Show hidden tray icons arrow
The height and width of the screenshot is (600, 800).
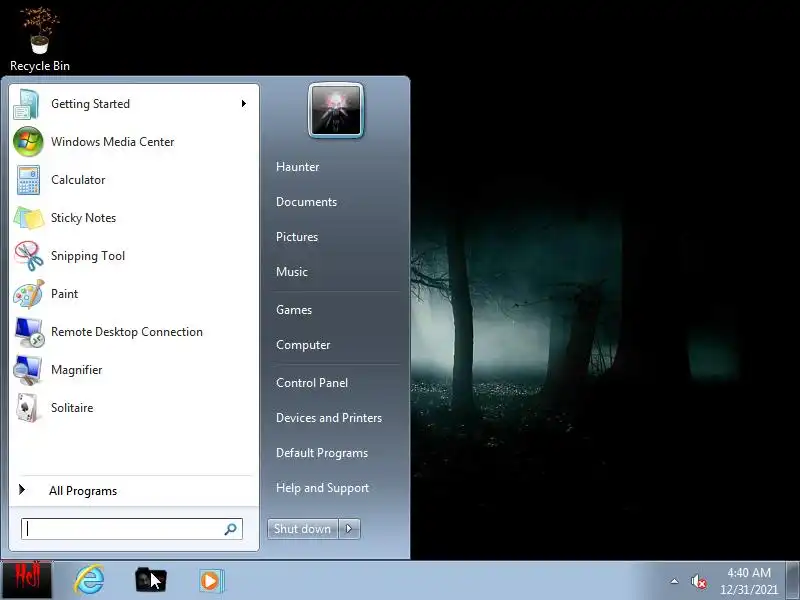pos(674,581)
